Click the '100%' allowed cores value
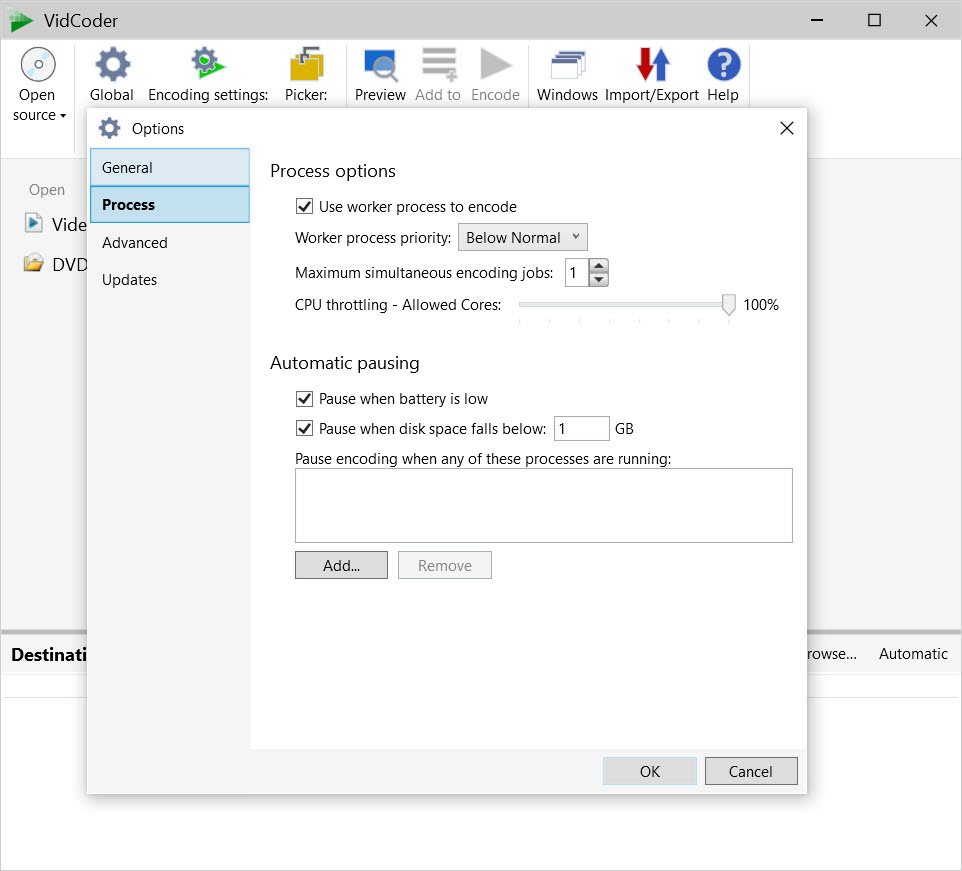The image size is (962, 871). 761,305
